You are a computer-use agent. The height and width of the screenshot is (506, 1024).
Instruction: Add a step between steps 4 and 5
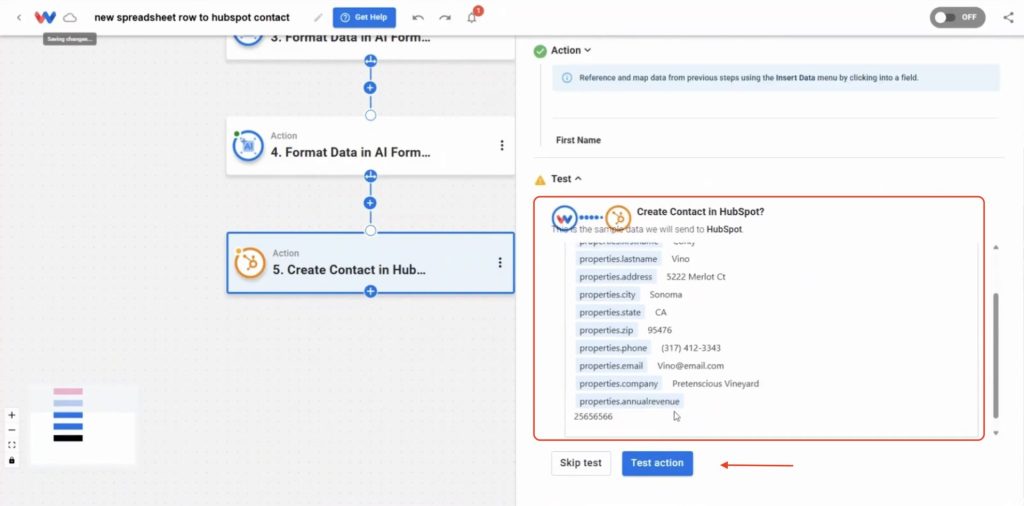coord(370,203)
